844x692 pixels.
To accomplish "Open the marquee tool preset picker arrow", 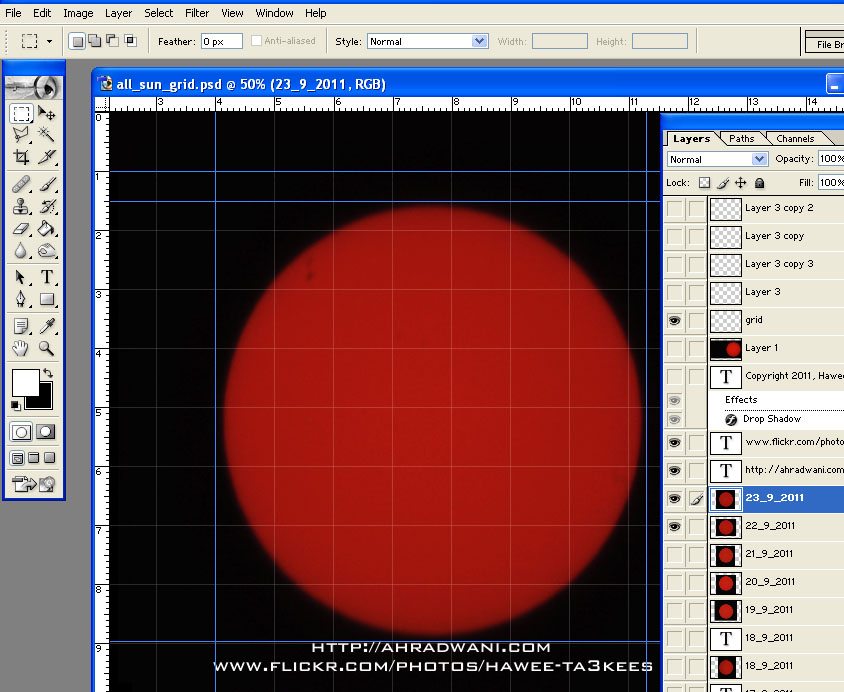I will 50,41.
